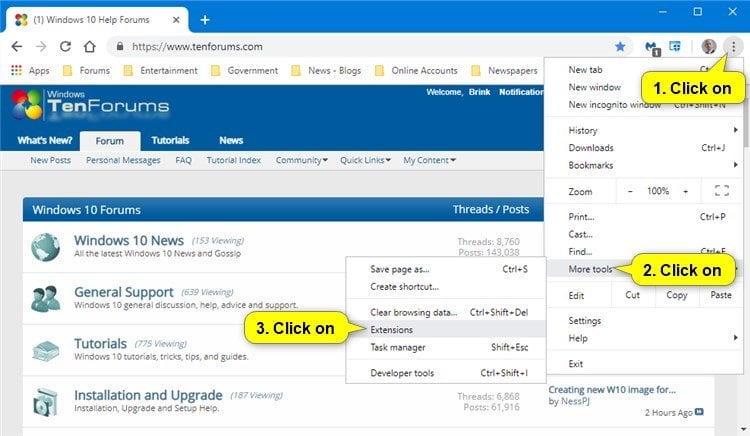Select Downloads from the Chrome menu
The width and height of the screenshot is (750, 436).
point(644,148)
